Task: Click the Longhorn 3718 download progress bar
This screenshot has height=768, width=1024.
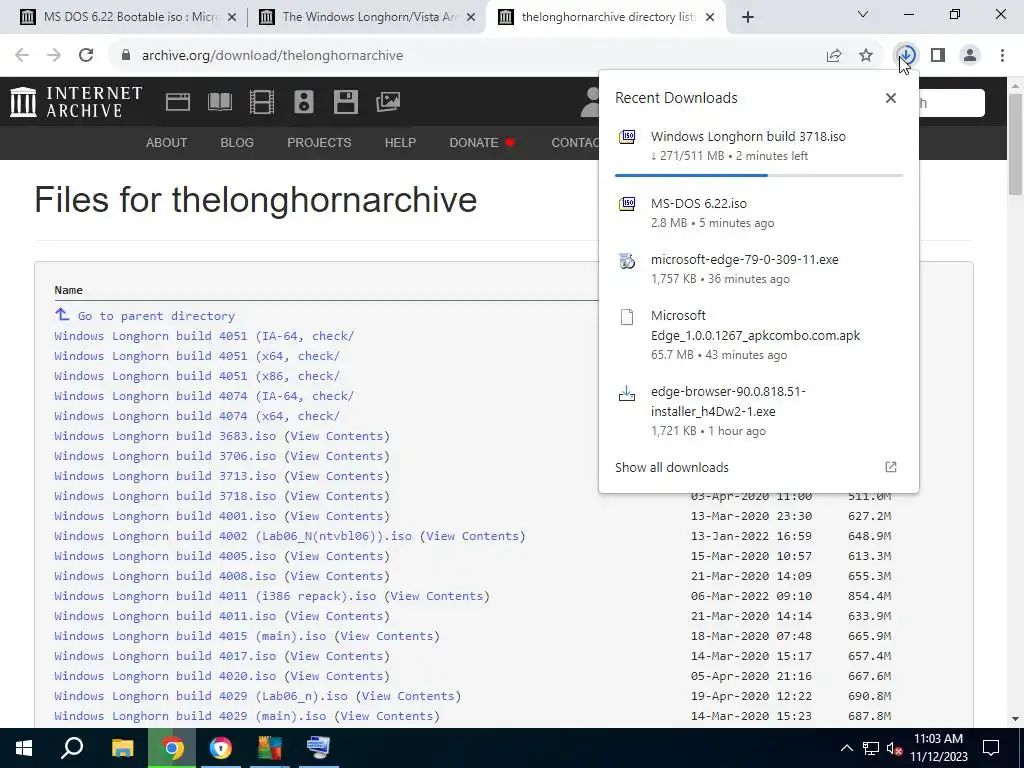Action: click(x=758, y=175)
